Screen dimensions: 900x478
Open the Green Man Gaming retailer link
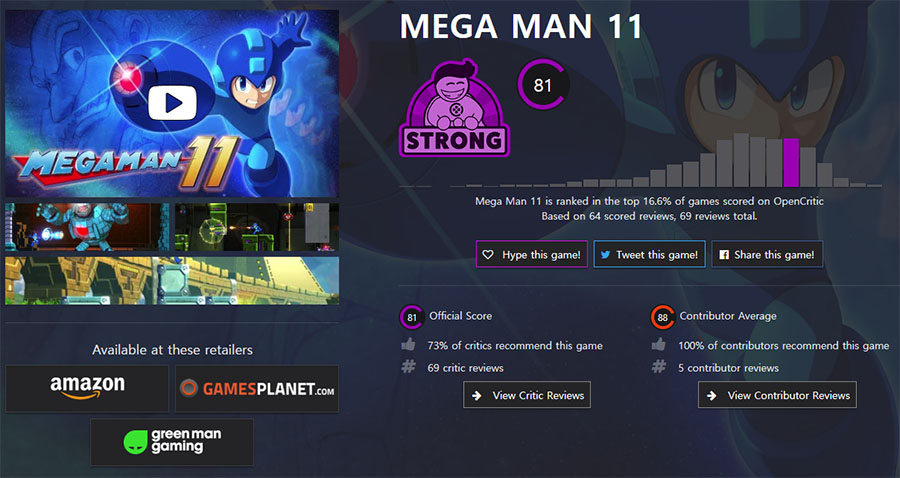pos(172,442)
